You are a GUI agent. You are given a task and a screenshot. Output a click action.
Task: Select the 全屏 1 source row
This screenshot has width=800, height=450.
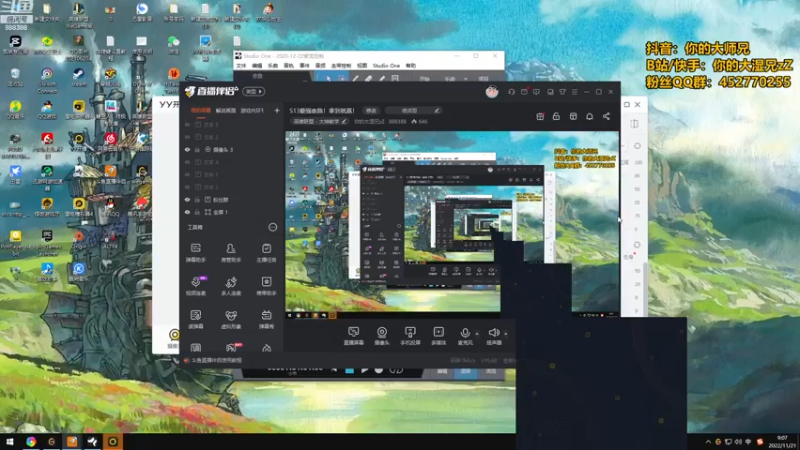[x=231, y=212]
